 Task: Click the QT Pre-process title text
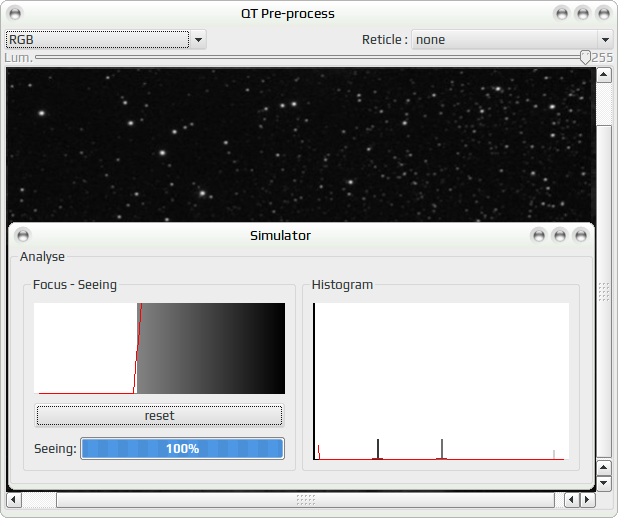coord(288,14)
